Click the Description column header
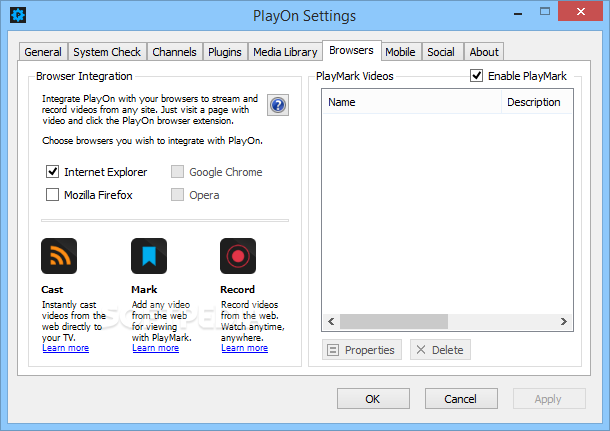The height and width of the screenshot is (431, 610). point(537,102)
